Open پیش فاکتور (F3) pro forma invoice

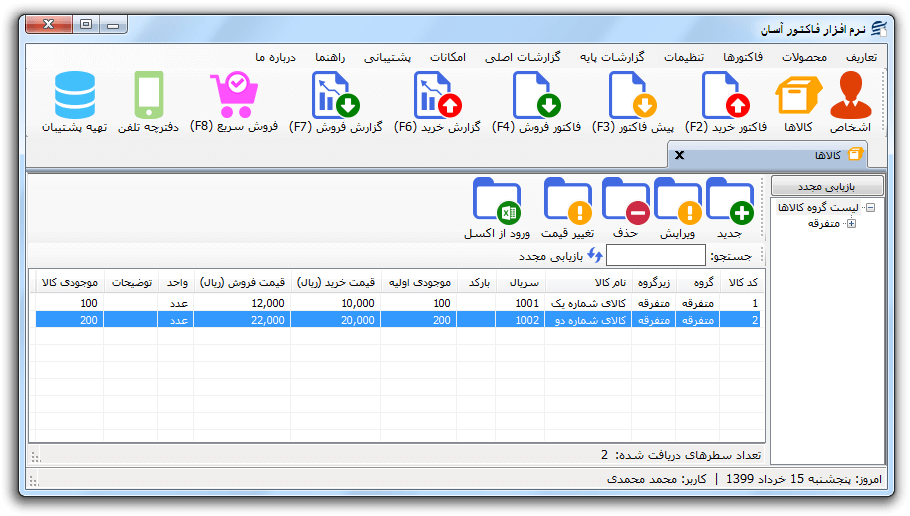click(x=633, y=102)
